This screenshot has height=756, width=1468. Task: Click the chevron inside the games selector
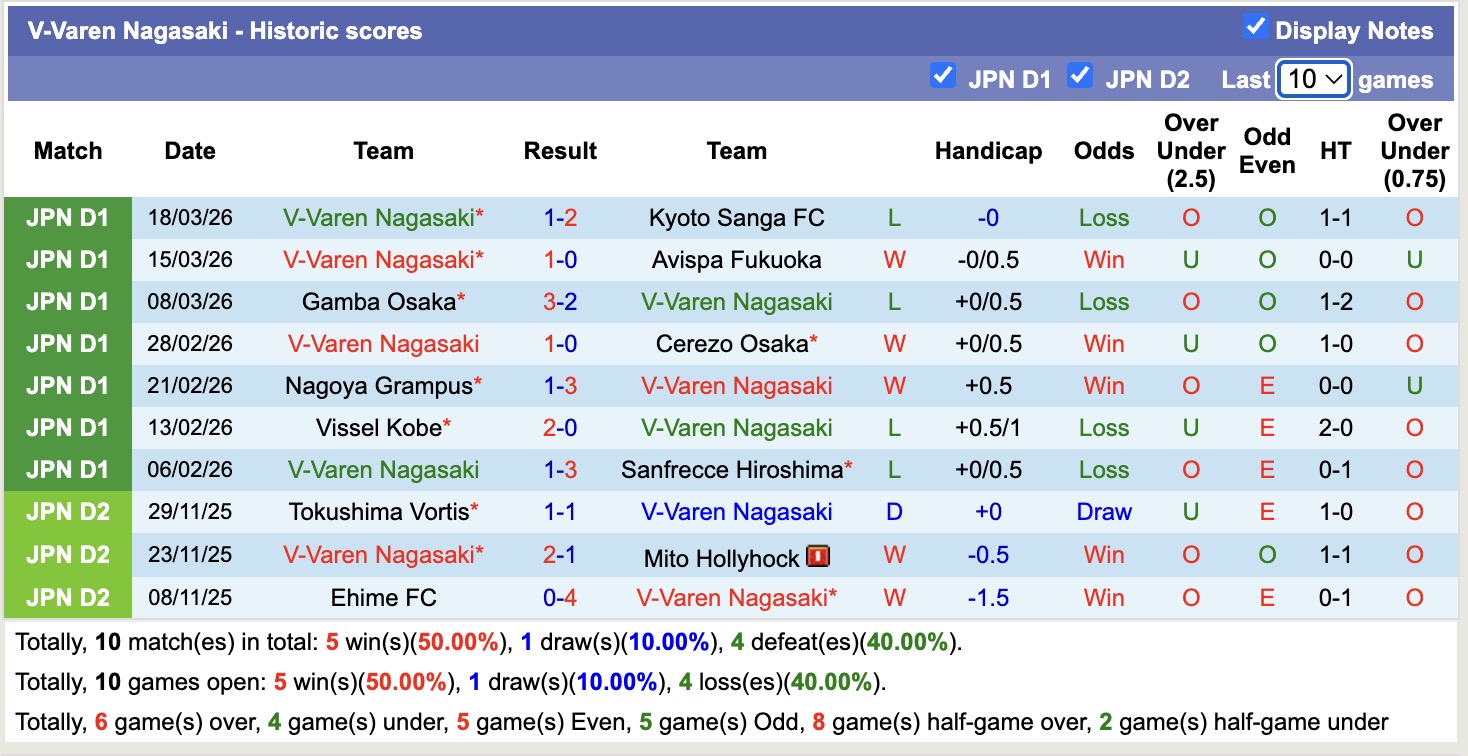click(1331, 78)
